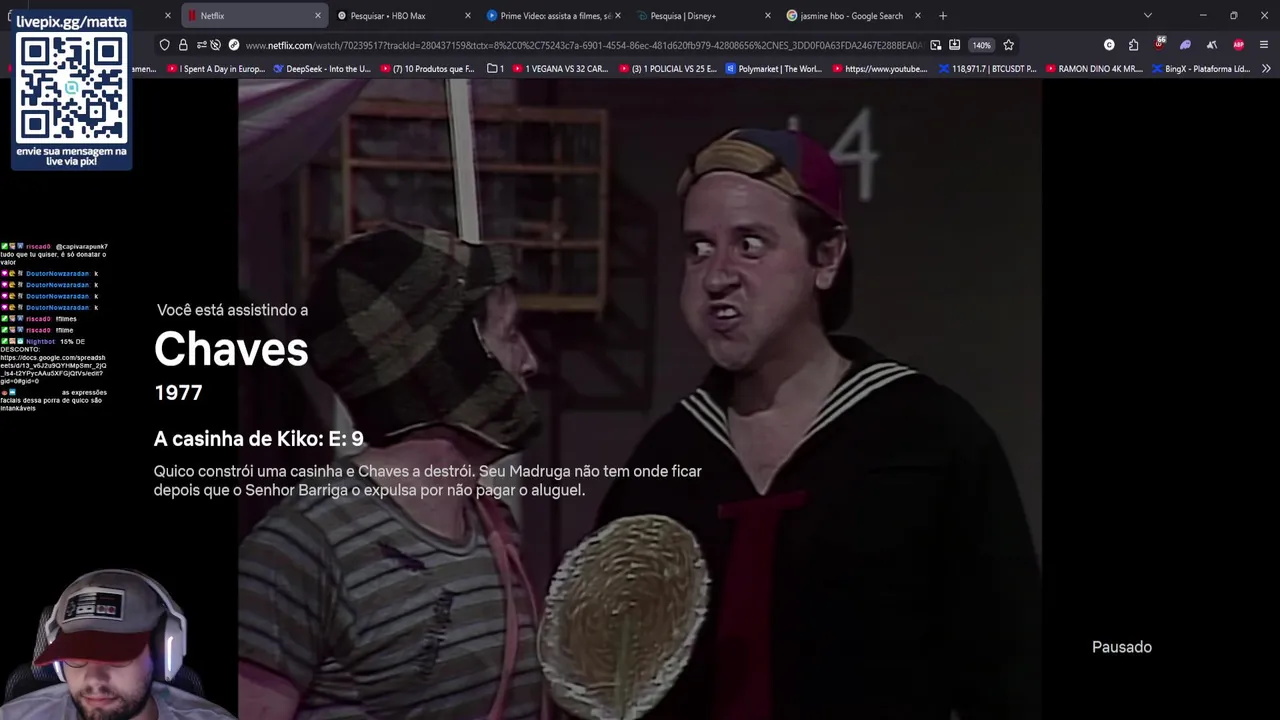Viewport: 1280px width, 720px height.
Task: Click the 140% zoom level indicator
Action: click(982, 45)
